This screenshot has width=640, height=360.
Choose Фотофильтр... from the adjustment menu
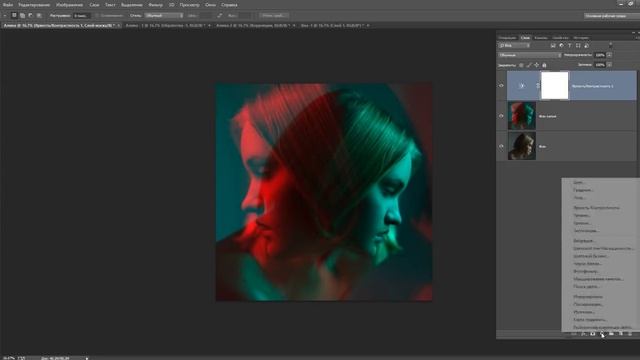(x=586, y=271)
